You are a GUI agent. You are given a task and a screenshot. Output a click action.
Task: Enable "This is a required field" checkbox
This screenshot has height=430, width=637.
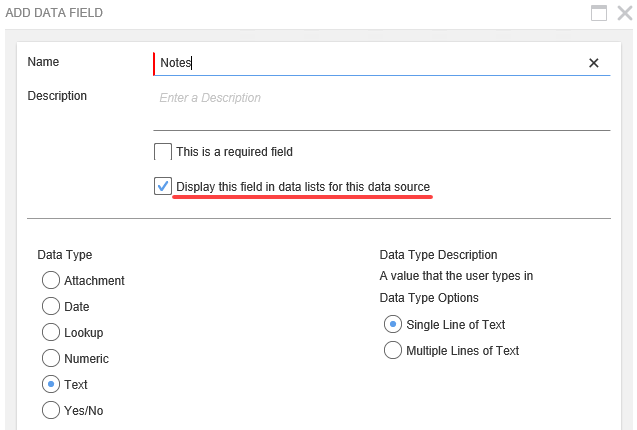163,152
